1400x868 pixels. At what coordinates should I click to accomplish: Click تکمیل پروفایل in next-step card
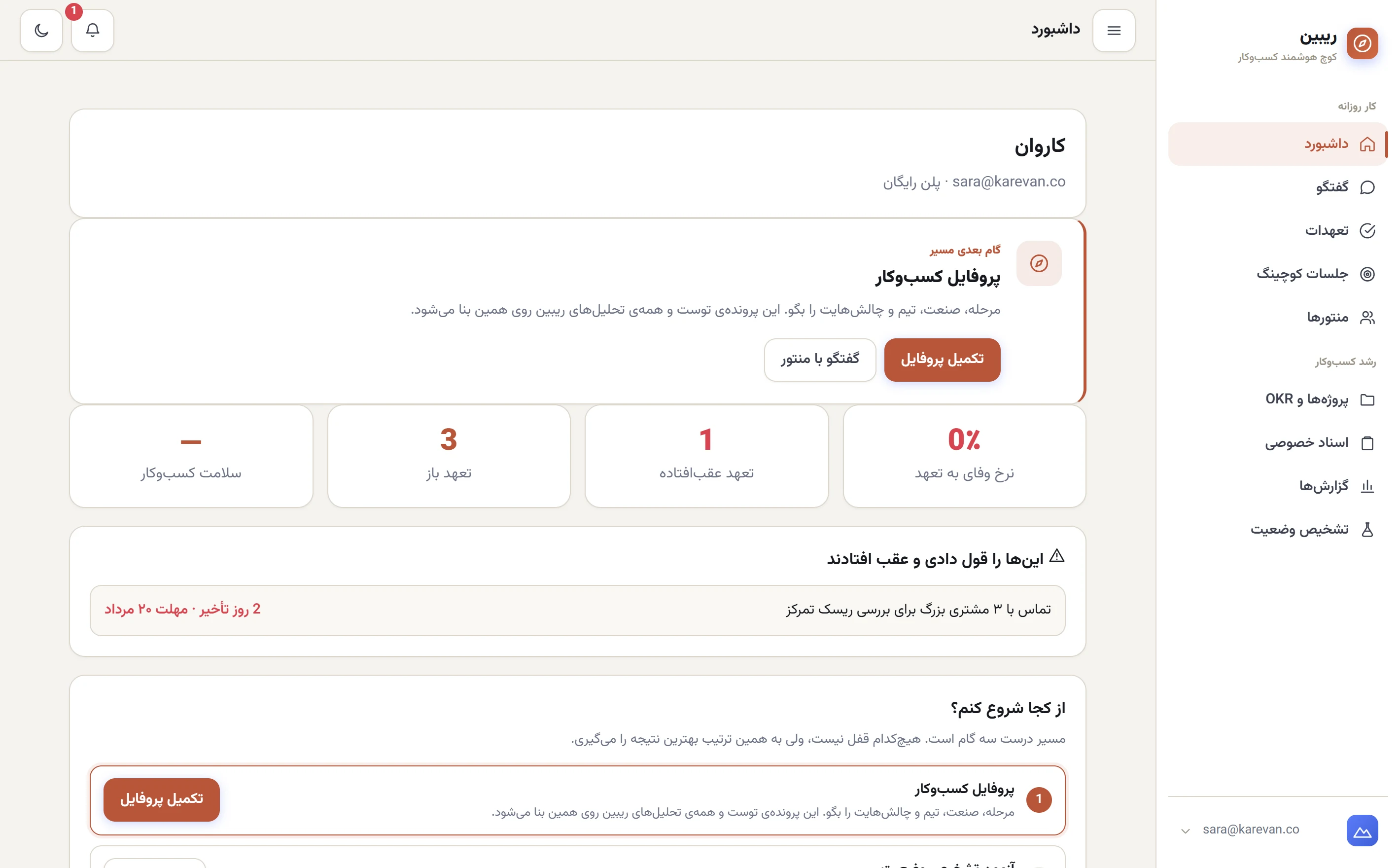coord(942,360)
